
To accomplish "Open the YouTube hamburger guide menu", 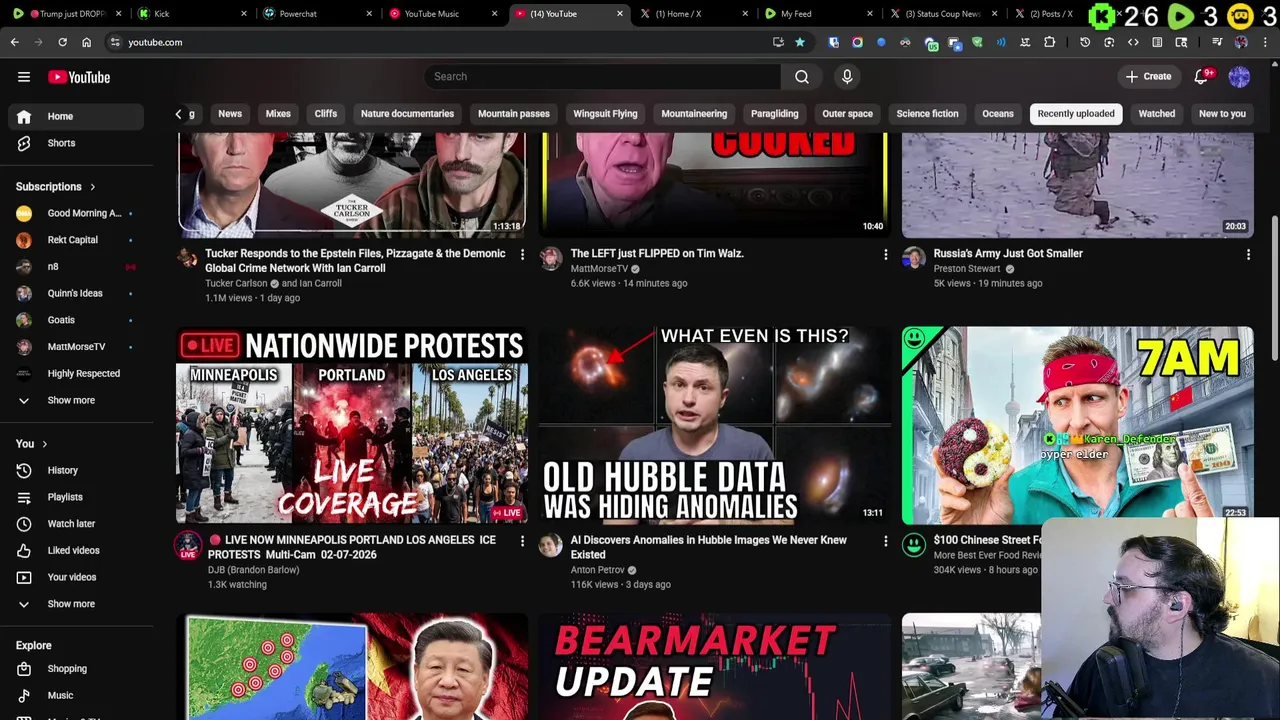I will click(24, 77).
